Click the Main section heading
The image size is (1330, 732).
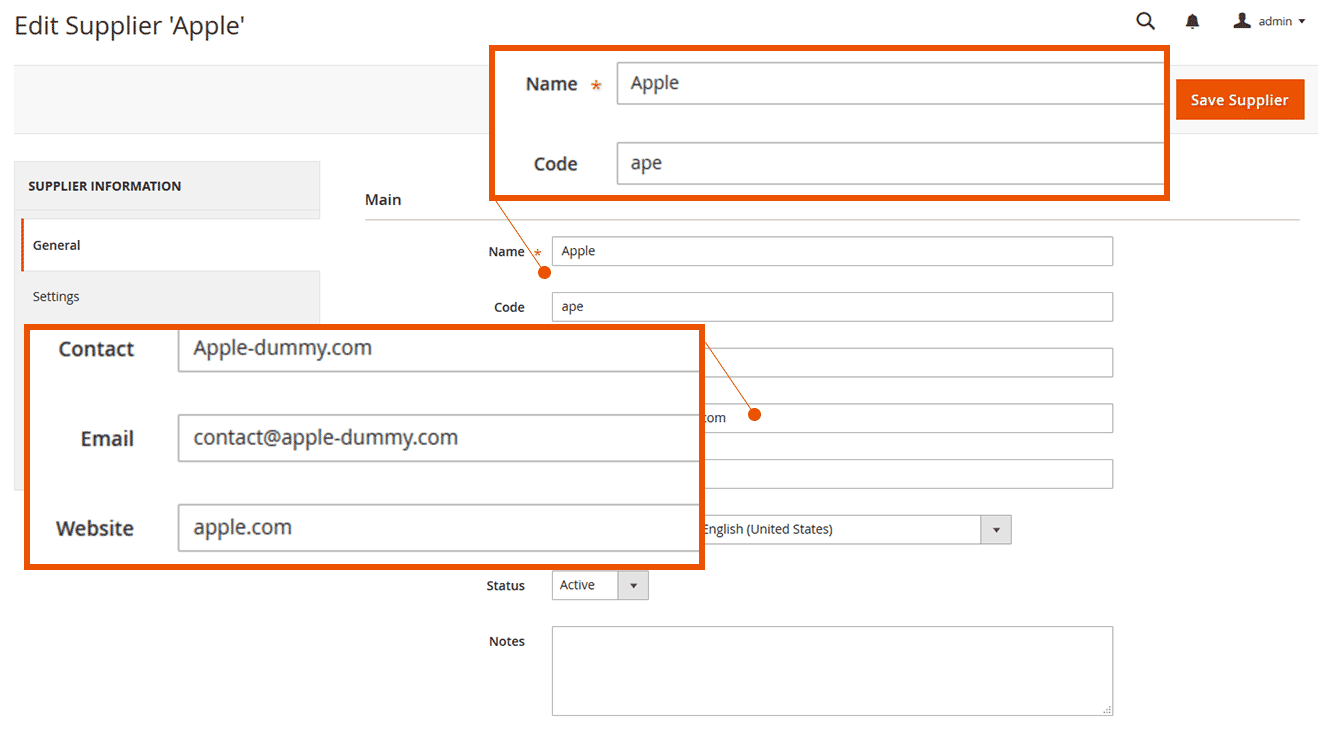click(x=383, y=200)
